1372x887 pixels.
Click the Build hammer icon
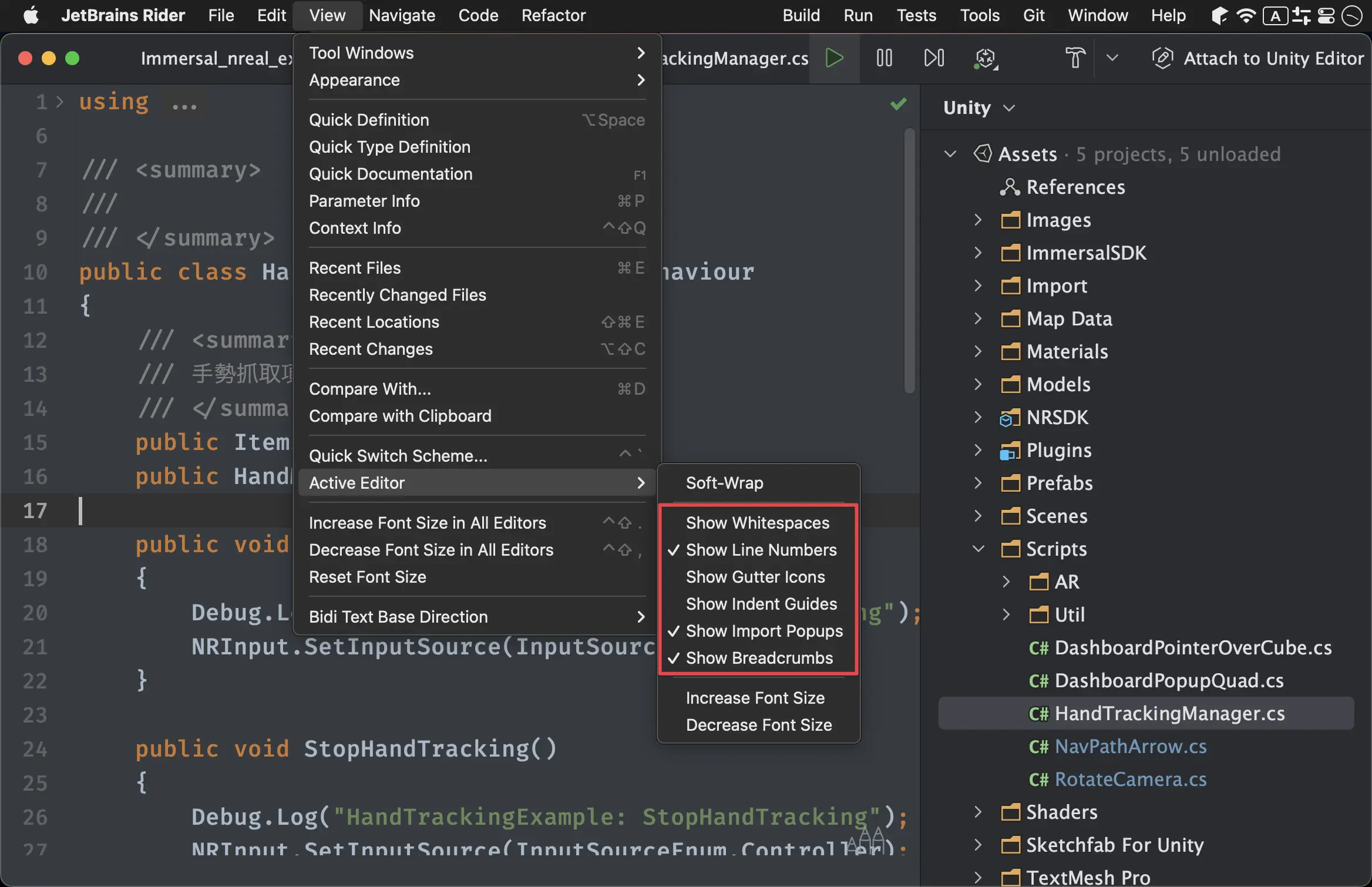[1075, 58]
